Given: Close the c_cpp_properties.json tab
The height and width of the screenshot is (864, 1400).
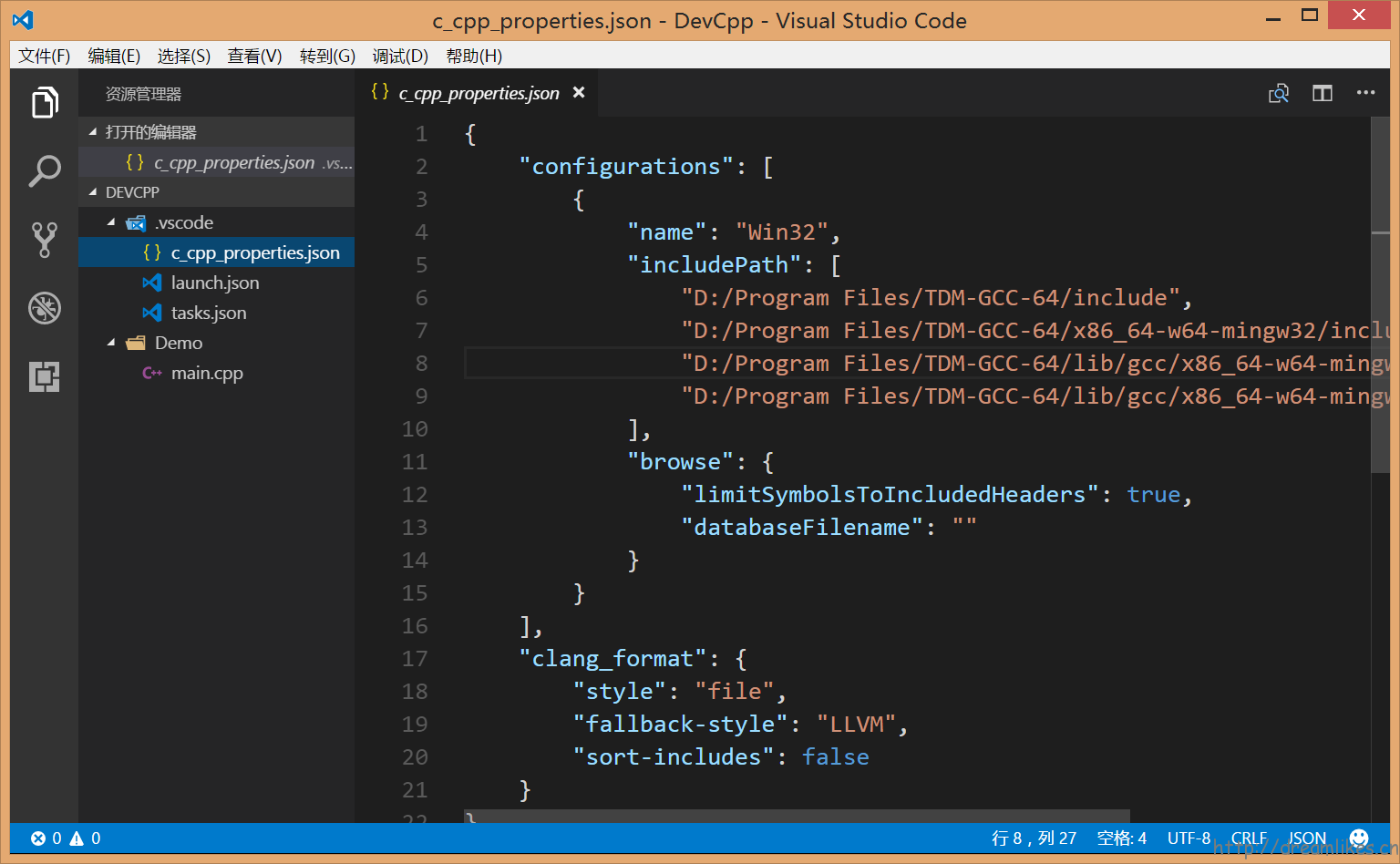Looking at the screenshot, I should 579,93.
